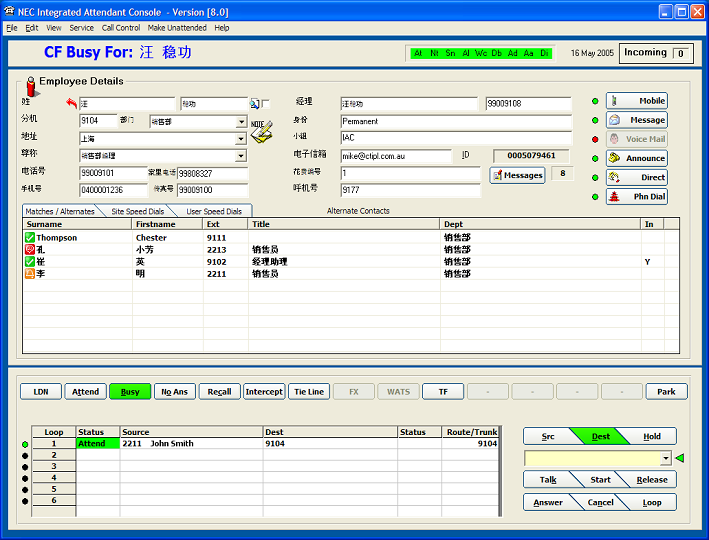Click green status icon for Thompson row

pos(30,237)
